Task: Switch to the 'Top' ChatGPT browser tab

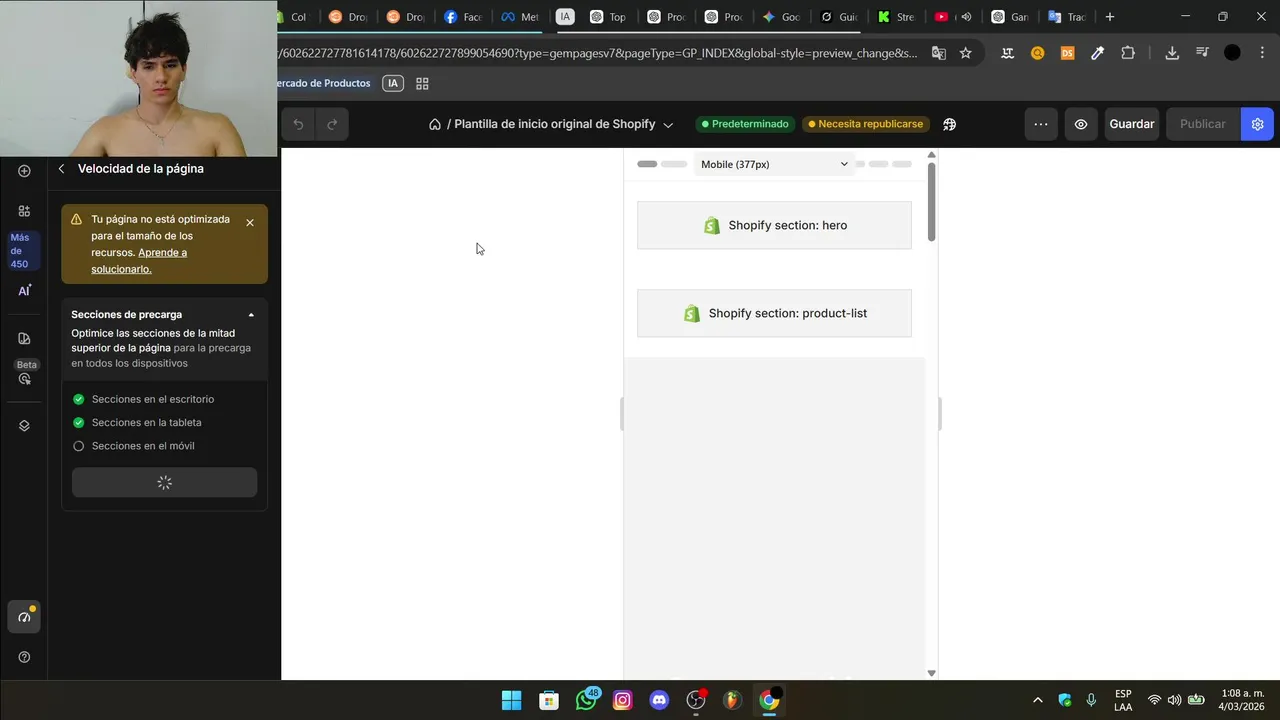Action: pos(609,17)
